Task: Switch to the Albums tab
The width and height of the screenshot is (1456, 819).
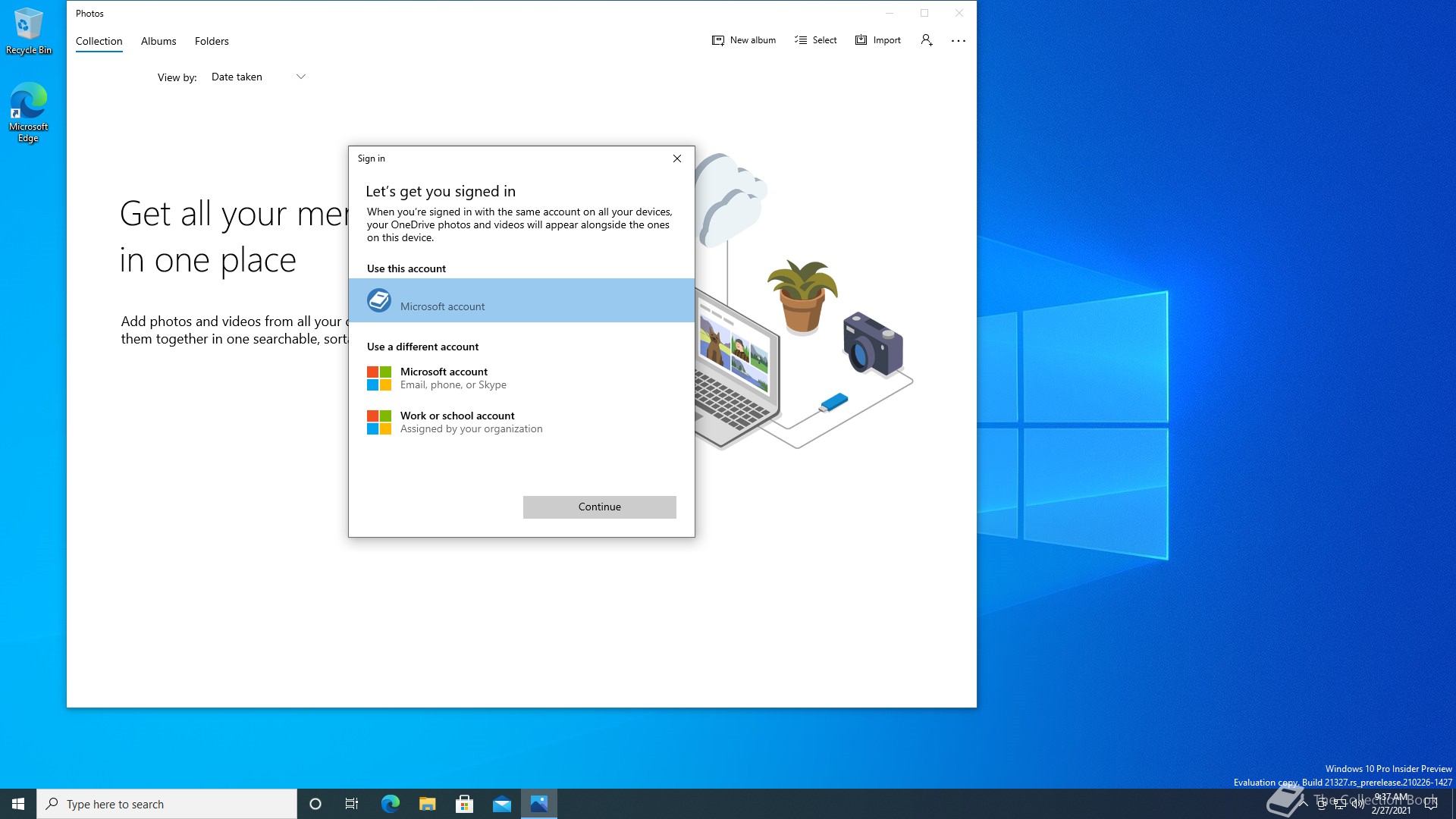Action: point(158,41)
